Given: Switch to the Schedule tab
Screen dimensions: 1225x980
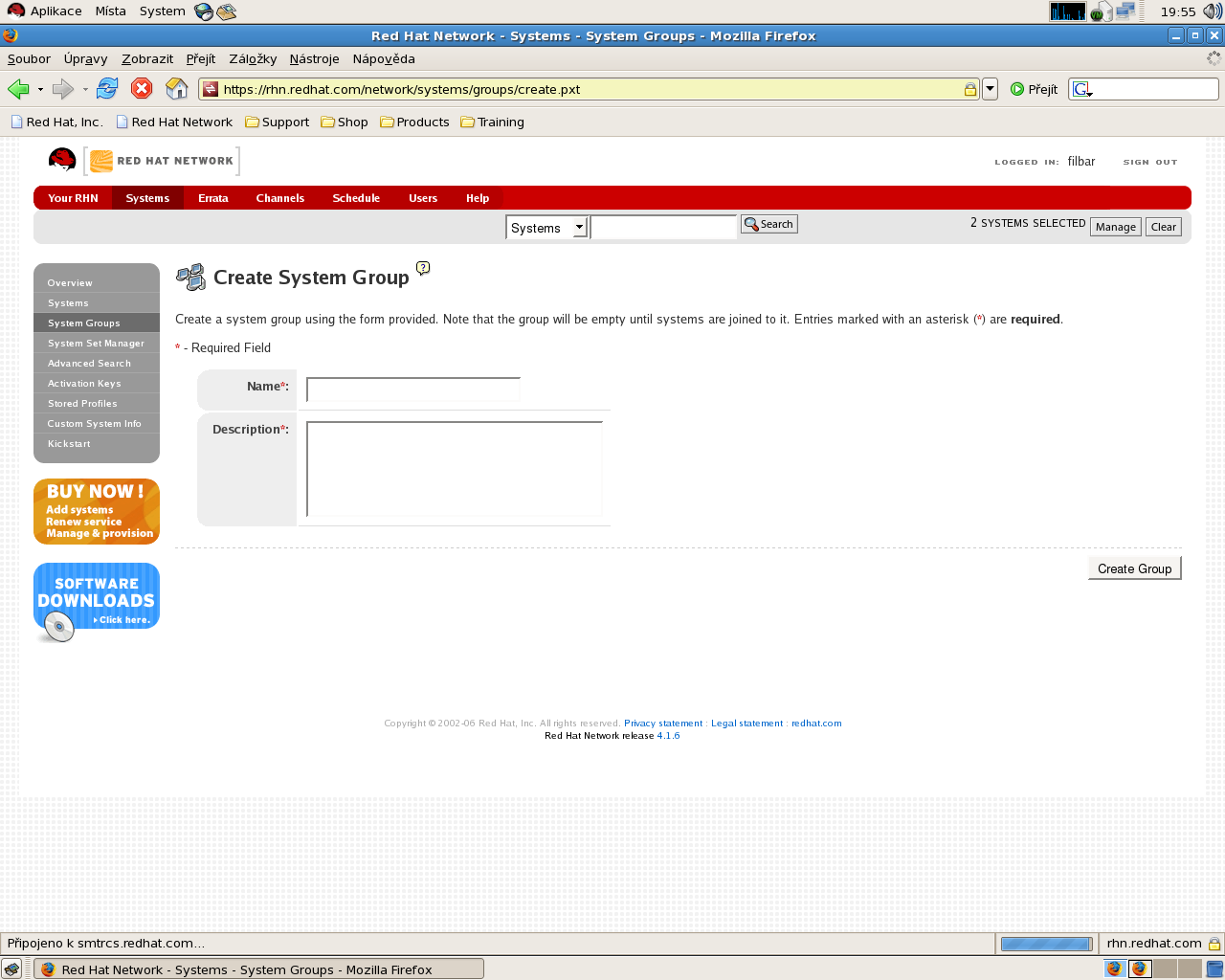Looking at the screenshot, I should coord(356,198).
